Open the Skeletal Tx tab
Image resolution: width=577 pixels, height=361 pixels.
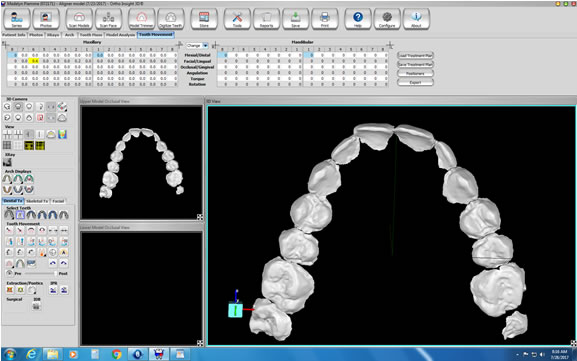(37, 201)
